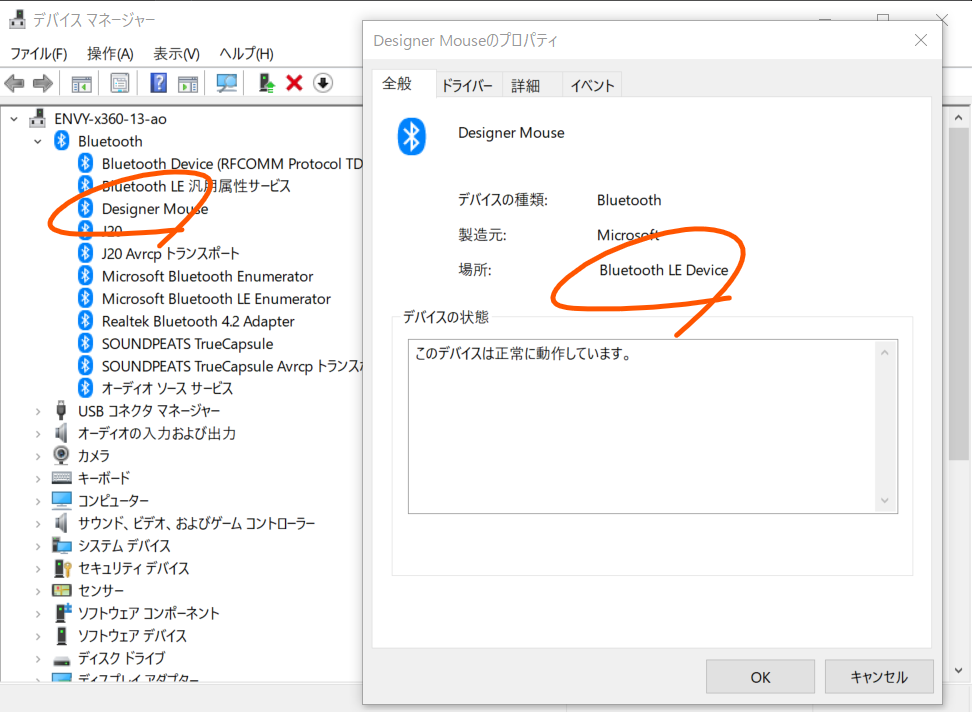Click the OK button
This screenshot has height=712, width=972.
point(760,677)
